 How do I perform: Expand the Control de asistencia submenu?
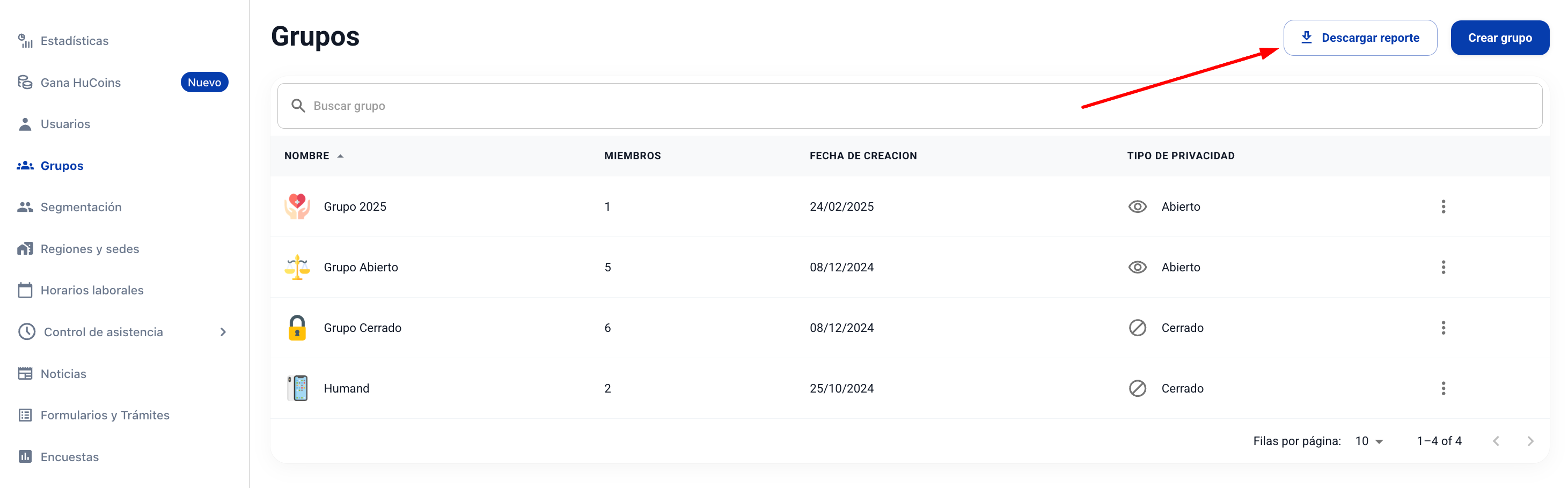223,332
